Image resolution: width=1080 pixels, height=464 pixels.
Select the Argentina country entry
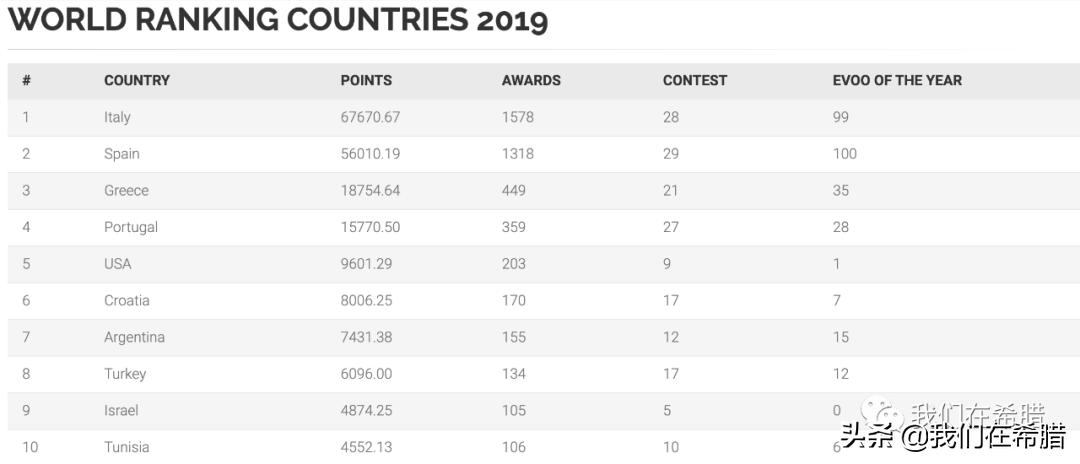[134, 337]
